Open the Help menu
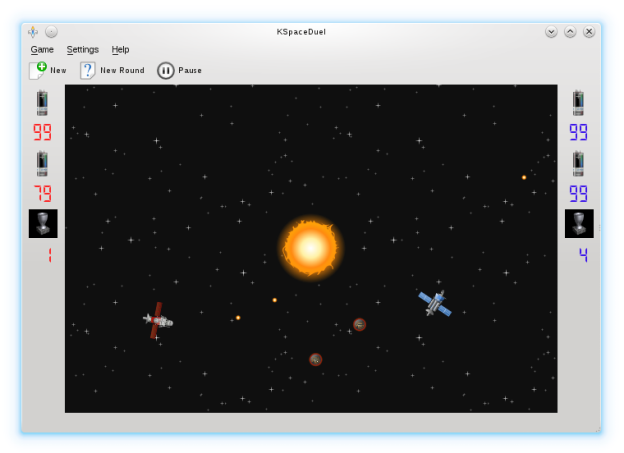Image resolution: width=624 pixels, height=453 pixels. pyautogui.click(x=120, y=49)
